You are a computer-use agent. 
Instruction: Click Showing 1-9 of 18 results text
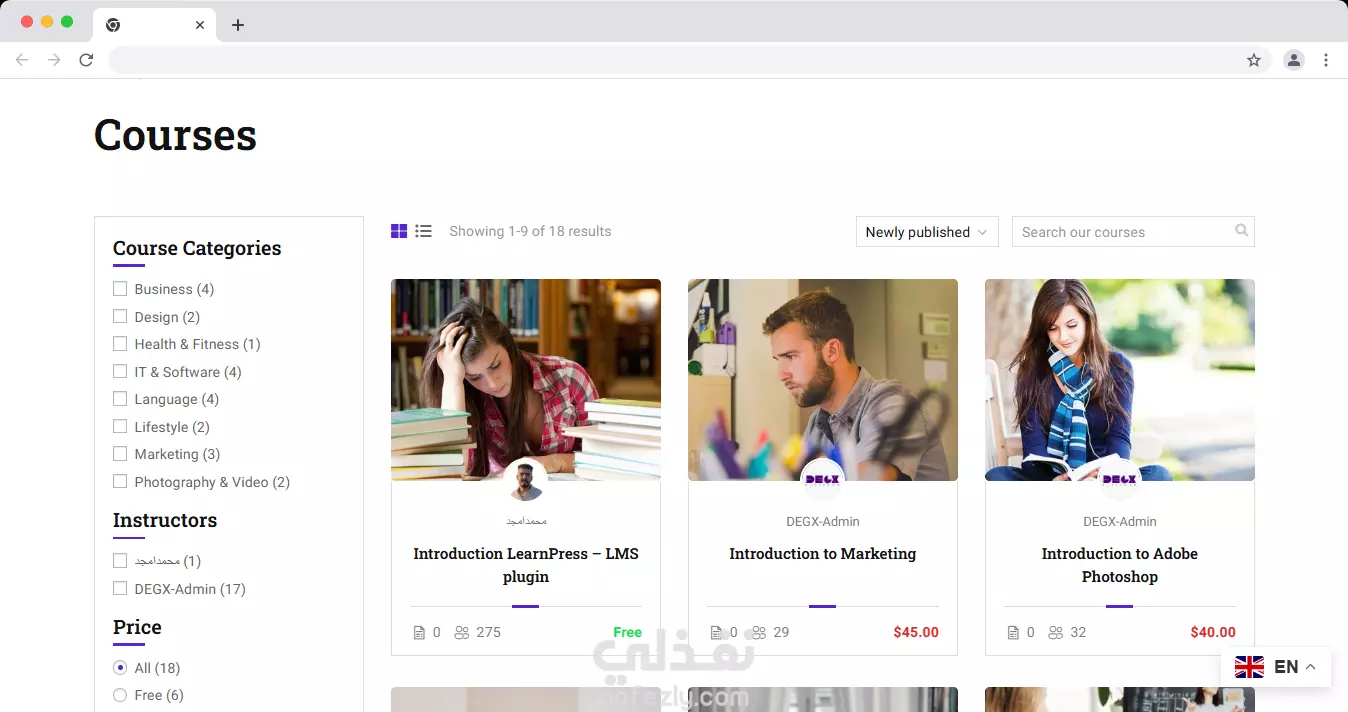click(530, 231)
